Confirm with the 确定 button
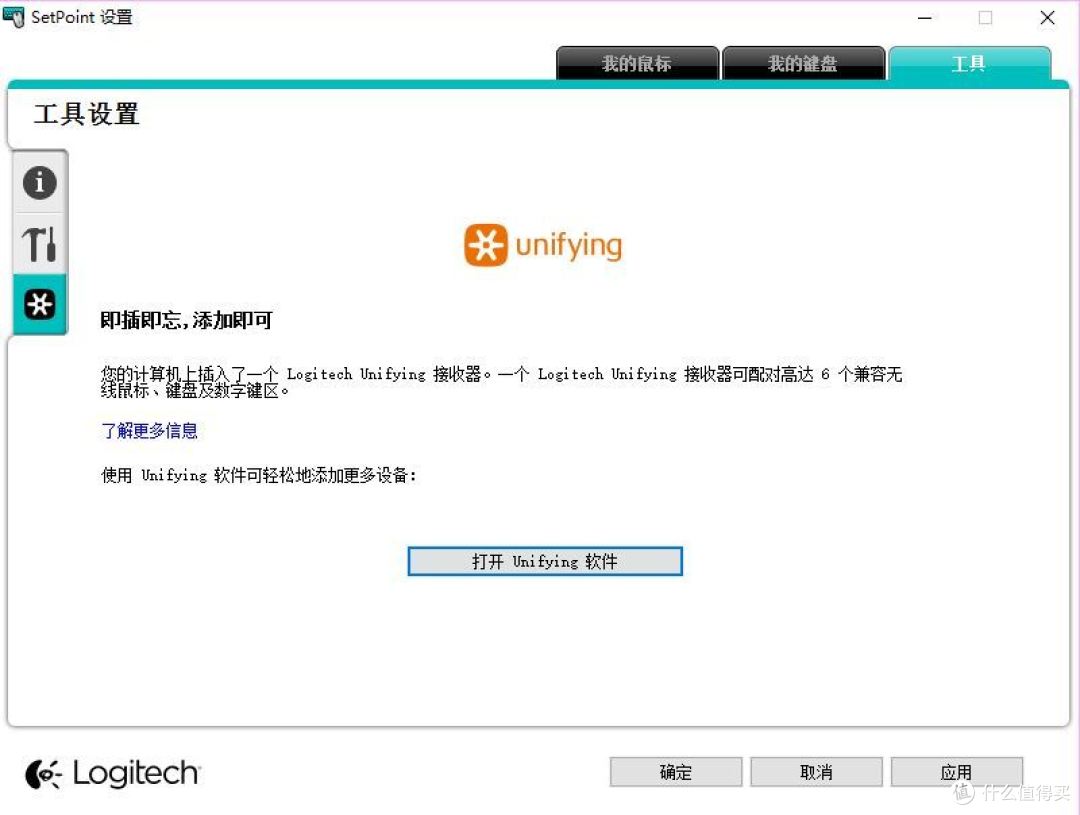 676,772
